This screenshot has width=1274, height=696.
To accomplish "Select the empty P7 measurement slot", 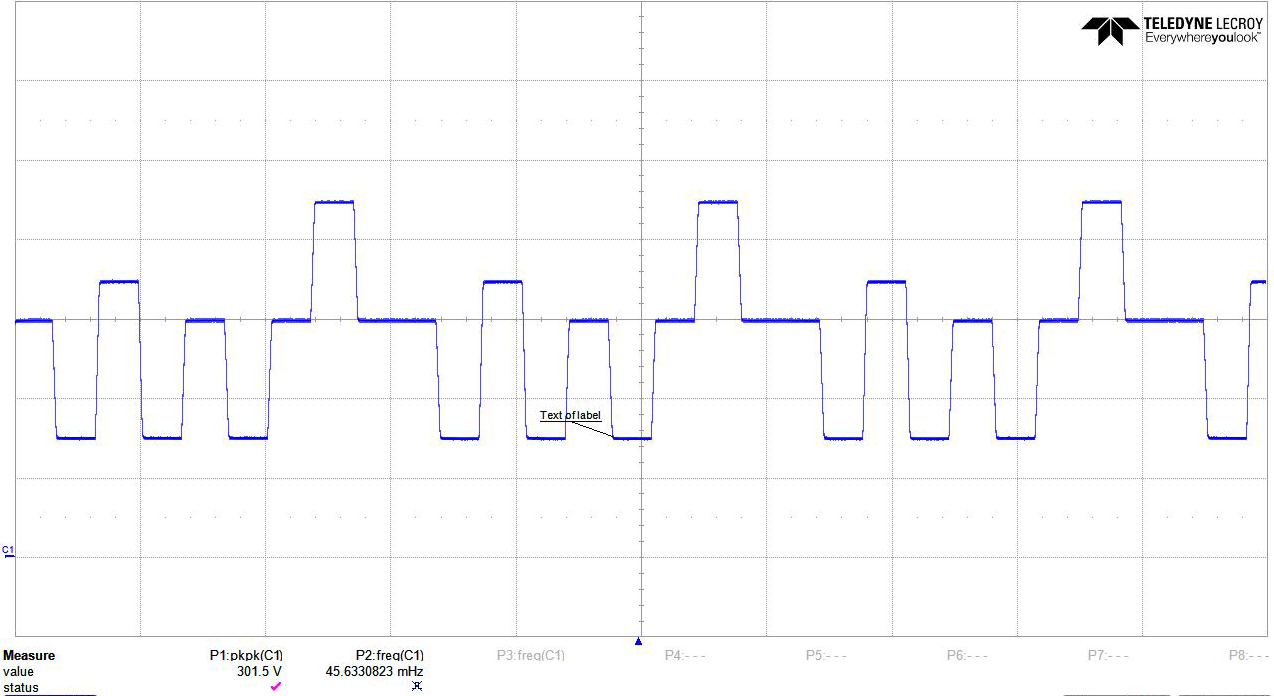I will [x=1109, y=655].
